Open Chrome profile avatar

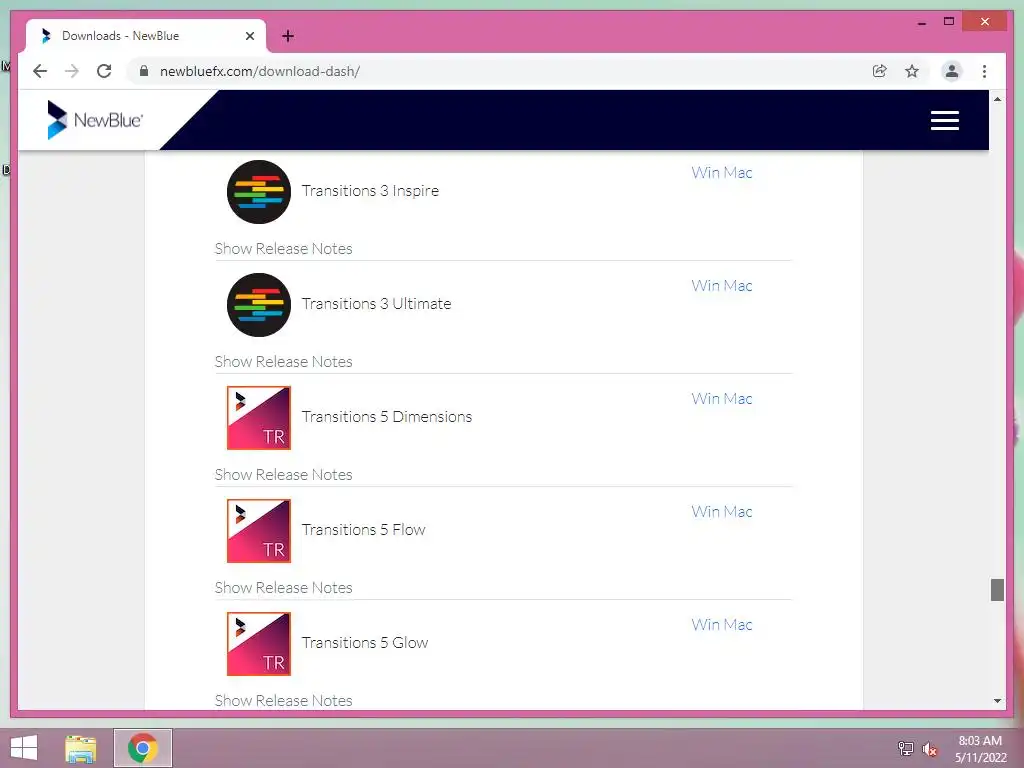point(952,71)
